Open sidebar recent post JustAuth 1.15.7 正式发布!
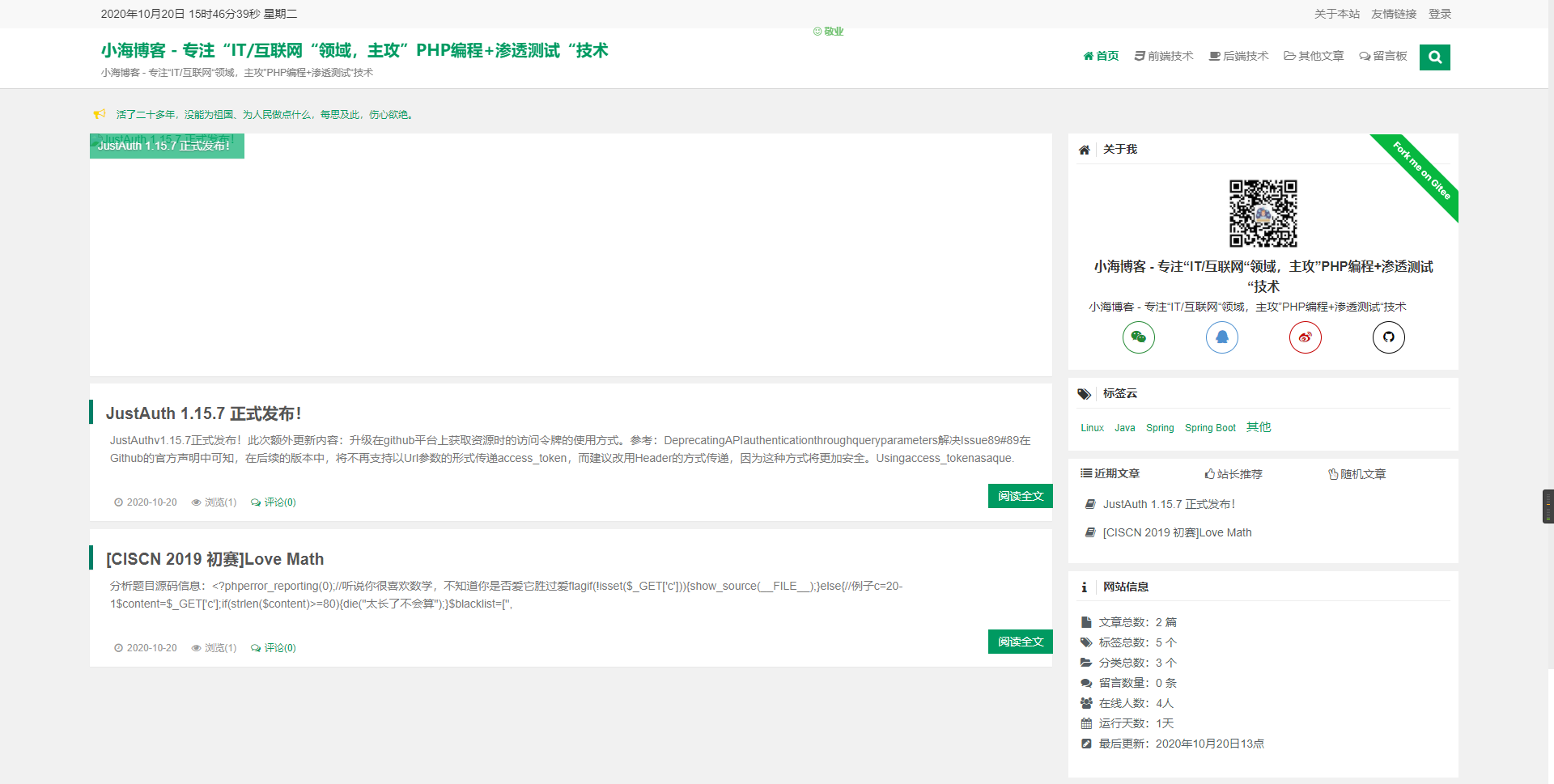Screen dimensions: 1554x784 tap(1170, 504)
